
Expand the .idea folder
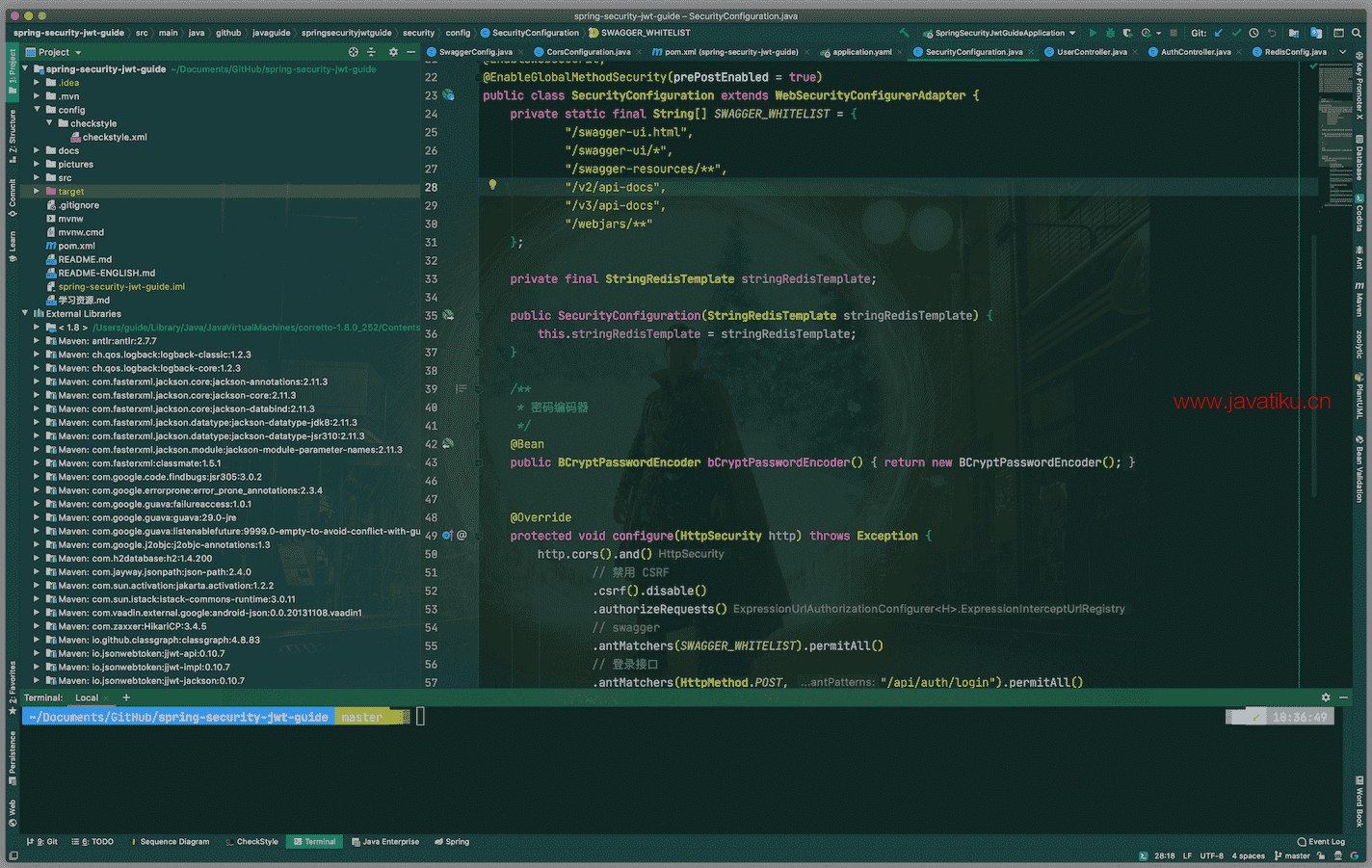coord(37,83)
